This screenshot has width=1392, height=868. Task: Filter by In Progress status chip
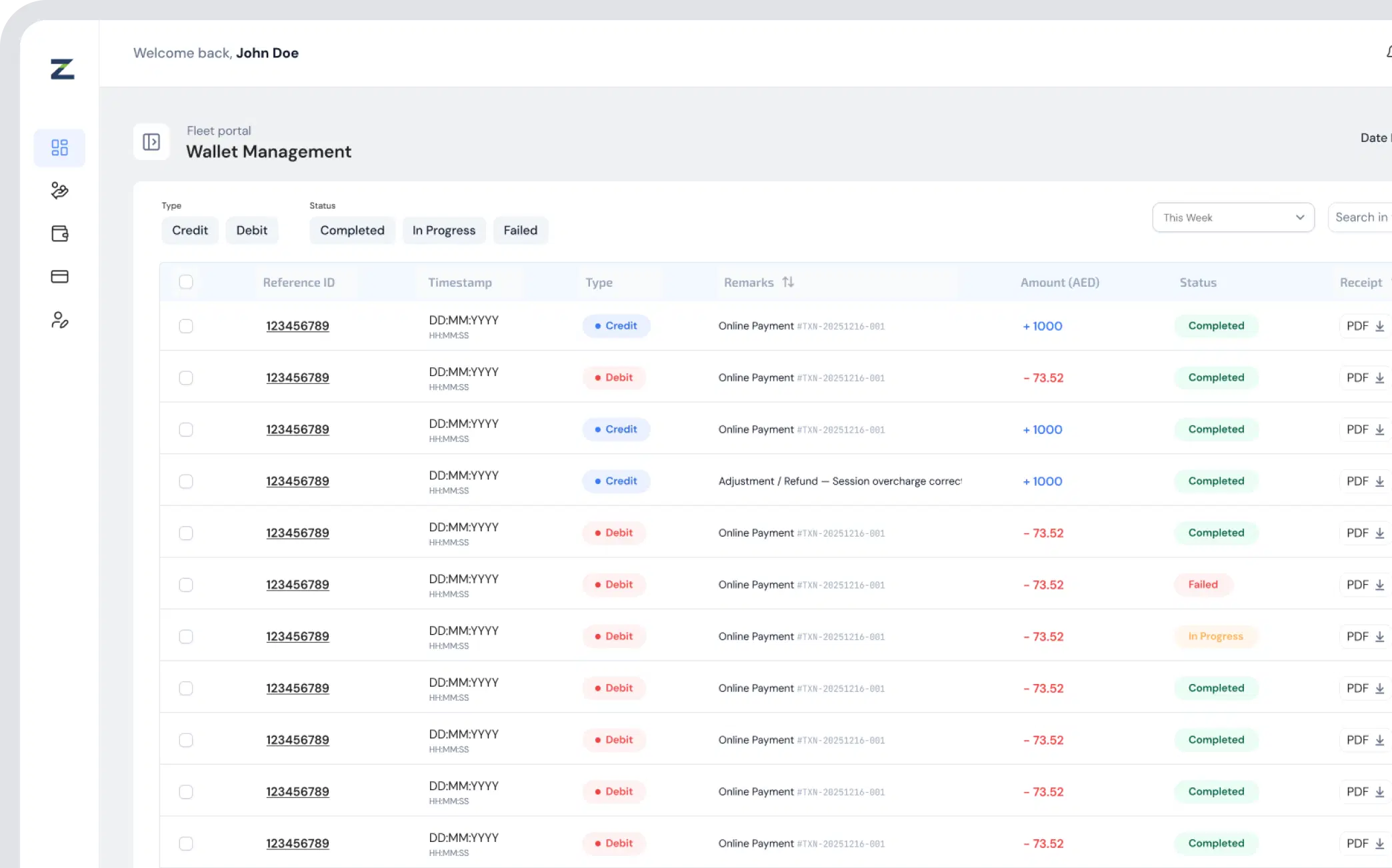coord(444,231)
